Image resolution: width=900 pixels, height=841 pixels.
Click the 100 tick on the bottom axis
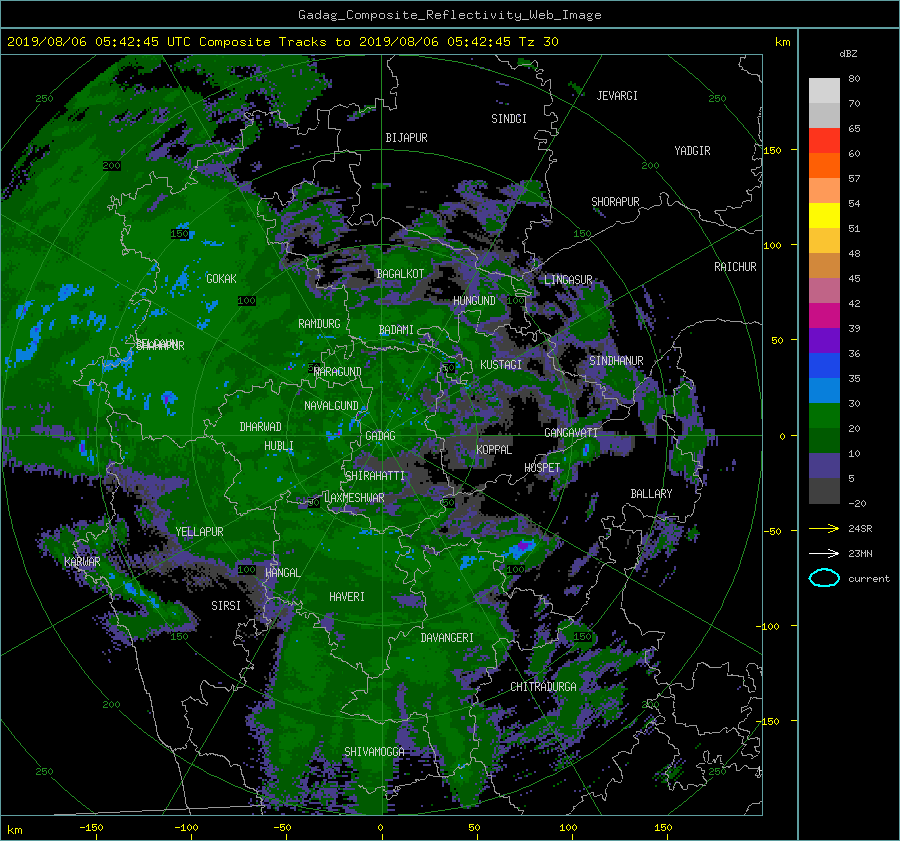click(568, 828)
